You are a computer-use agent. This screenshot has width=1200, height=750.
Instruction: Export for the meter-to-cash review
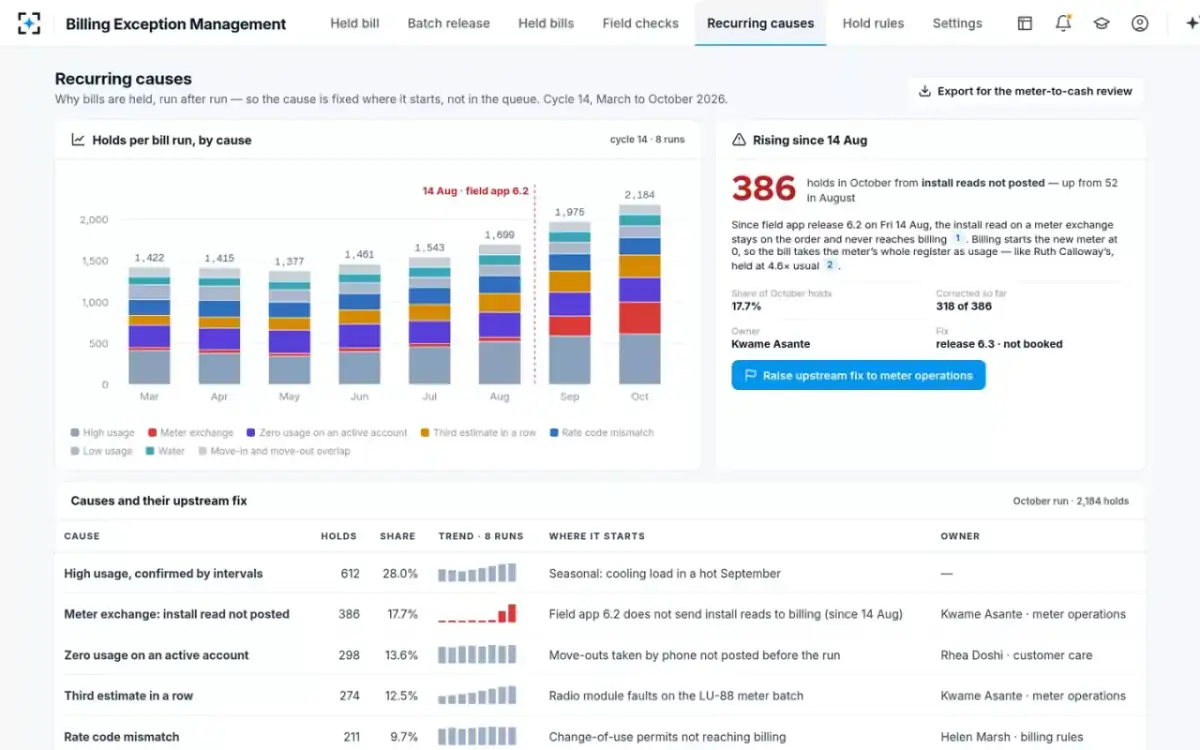pyautogui.click(x=1025, y=91)
